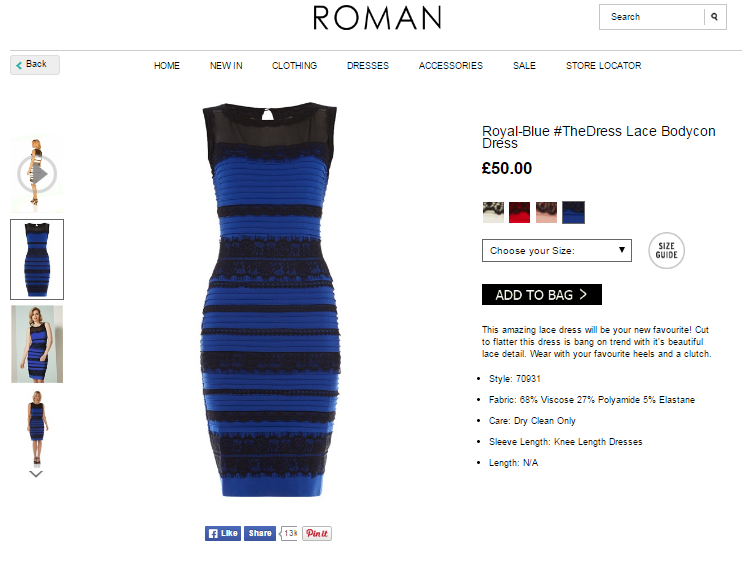Click the Pin it Pinterest button
The image size is (748, 561).
pyautogui.click(x=317, y=533)
